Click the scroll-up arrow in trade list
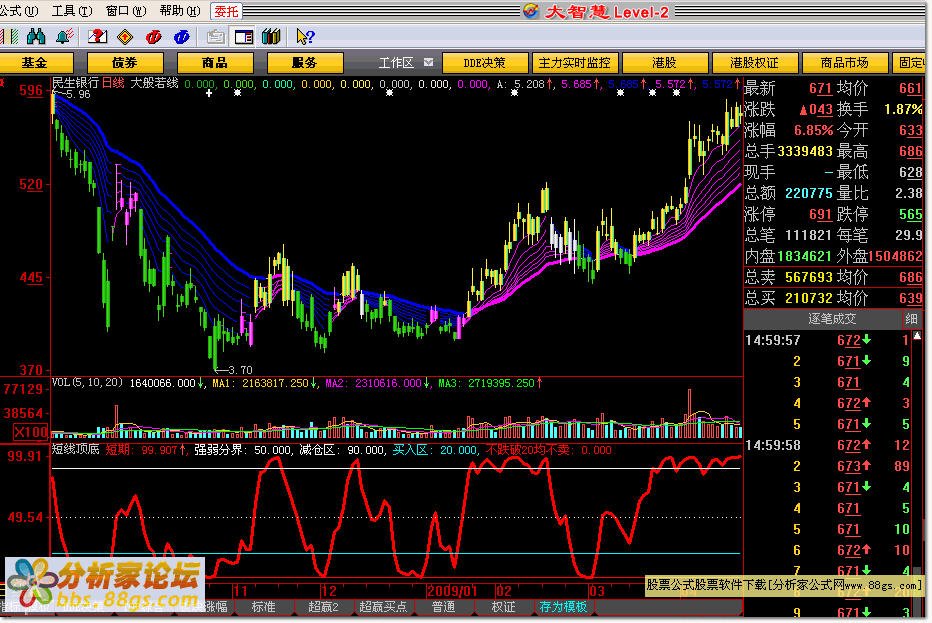 [917, 336]
